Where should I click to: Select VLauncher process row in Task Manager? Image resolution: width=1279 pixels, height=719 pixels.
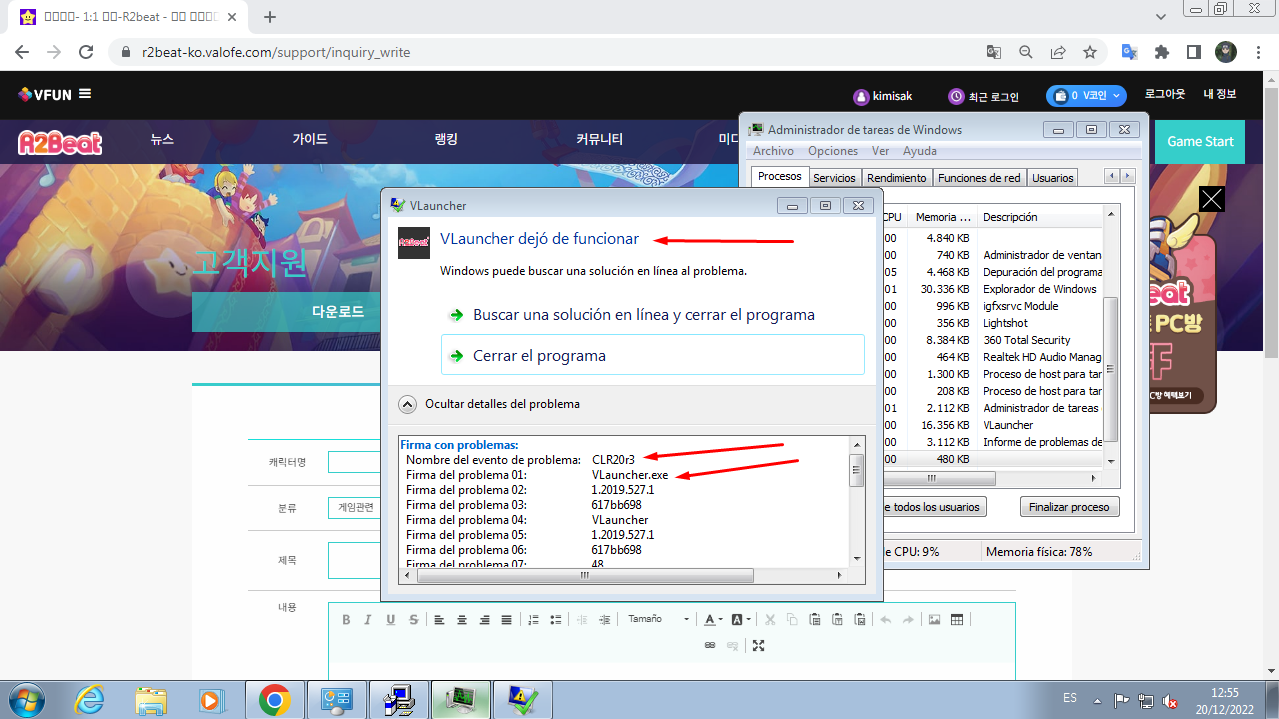point(992,425)
